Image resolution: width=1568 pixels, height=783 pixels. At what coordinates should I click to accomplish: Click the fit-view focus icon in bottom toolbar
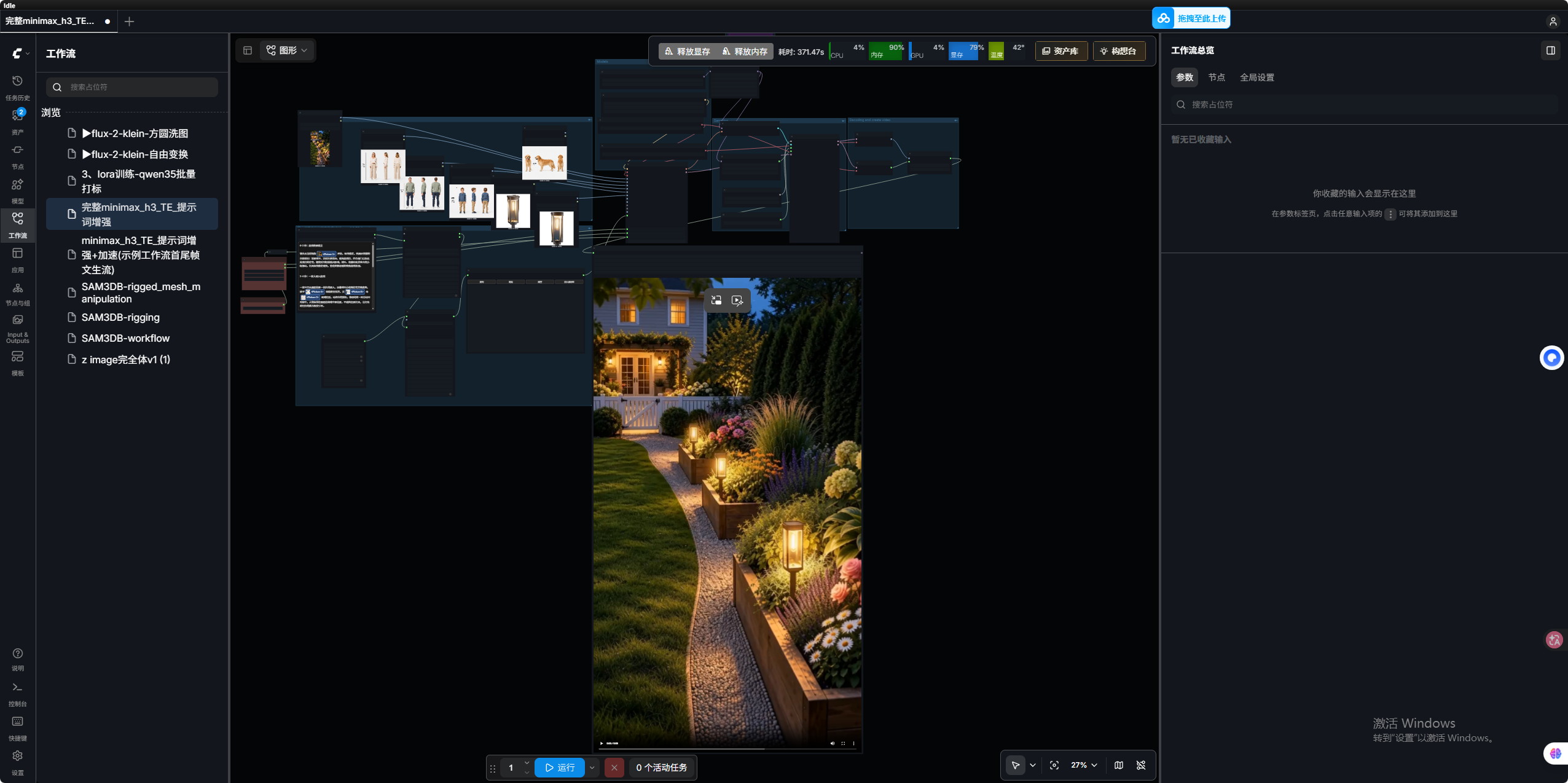click(1054, 765)
